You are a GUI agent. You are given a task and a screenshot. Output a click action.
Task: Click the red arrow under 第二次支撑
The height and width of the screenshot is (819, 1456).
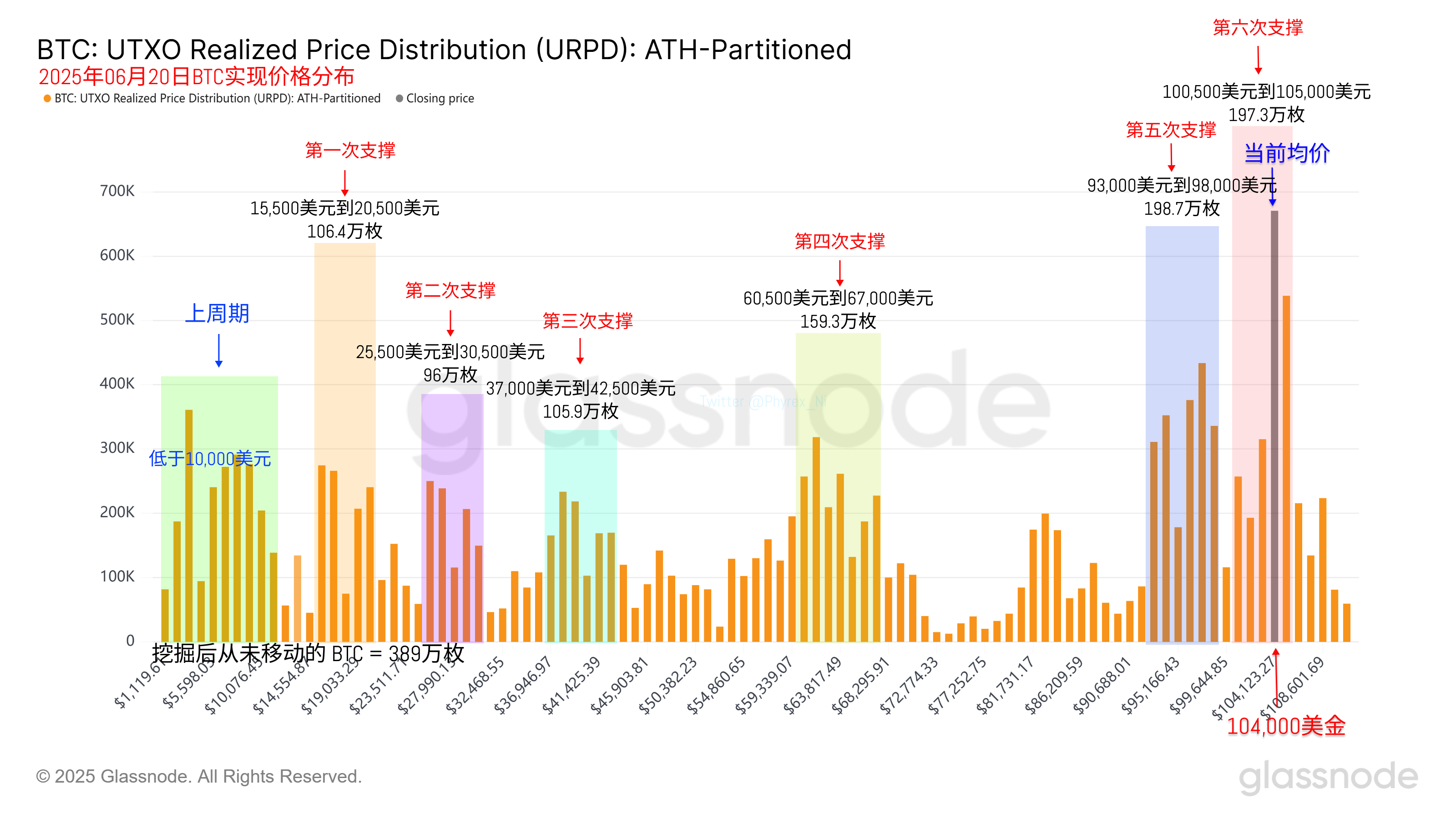[450, 323]
